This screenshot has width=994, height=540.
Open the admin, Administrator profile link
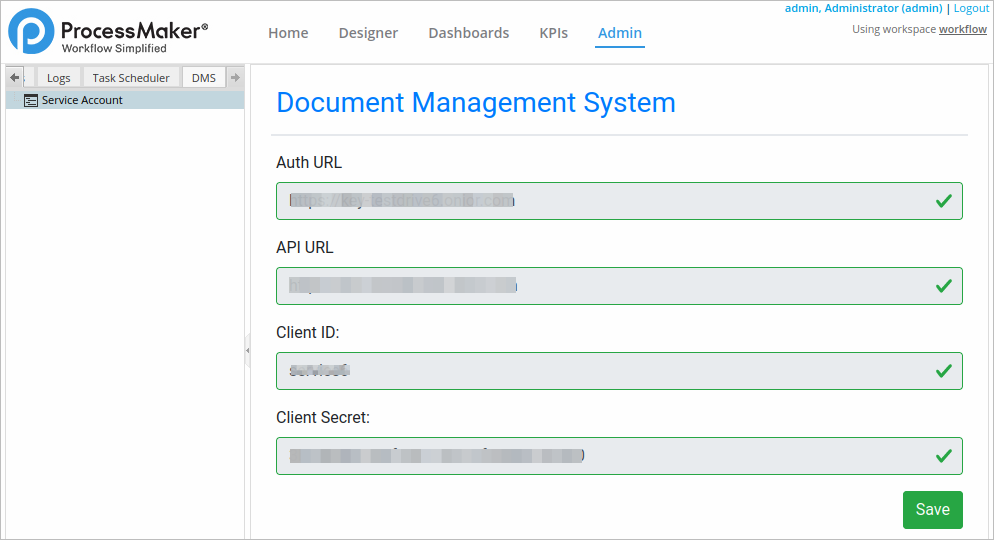tap(863, 8)
